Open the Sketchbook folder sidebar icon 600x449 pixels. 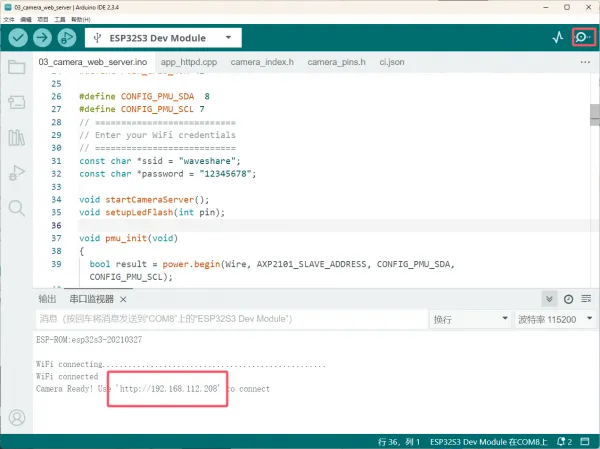pyautogui.click(x=16, y=68)
